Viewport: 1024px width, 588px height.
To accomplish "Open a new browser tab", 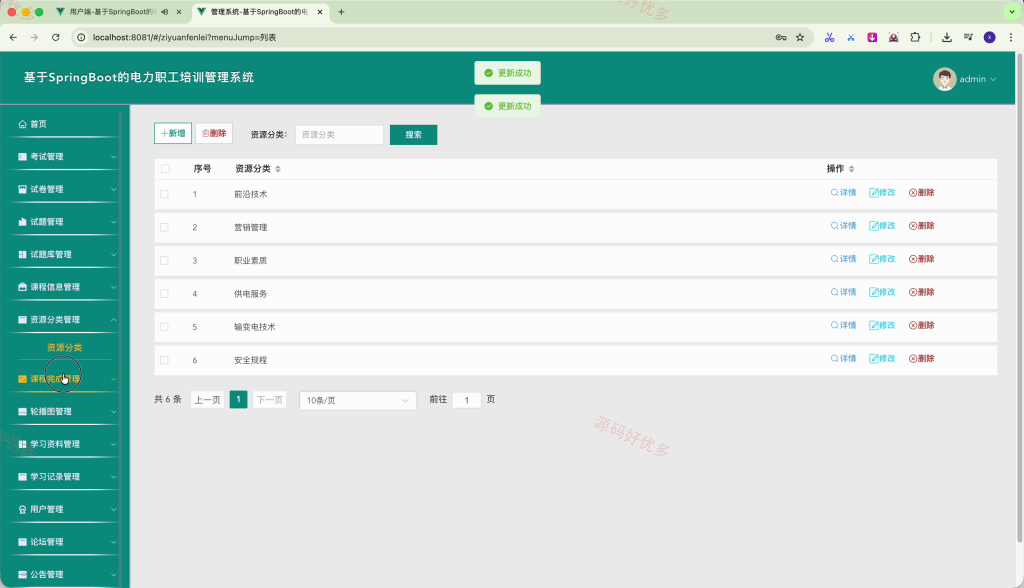I will (x=341, y=12).
